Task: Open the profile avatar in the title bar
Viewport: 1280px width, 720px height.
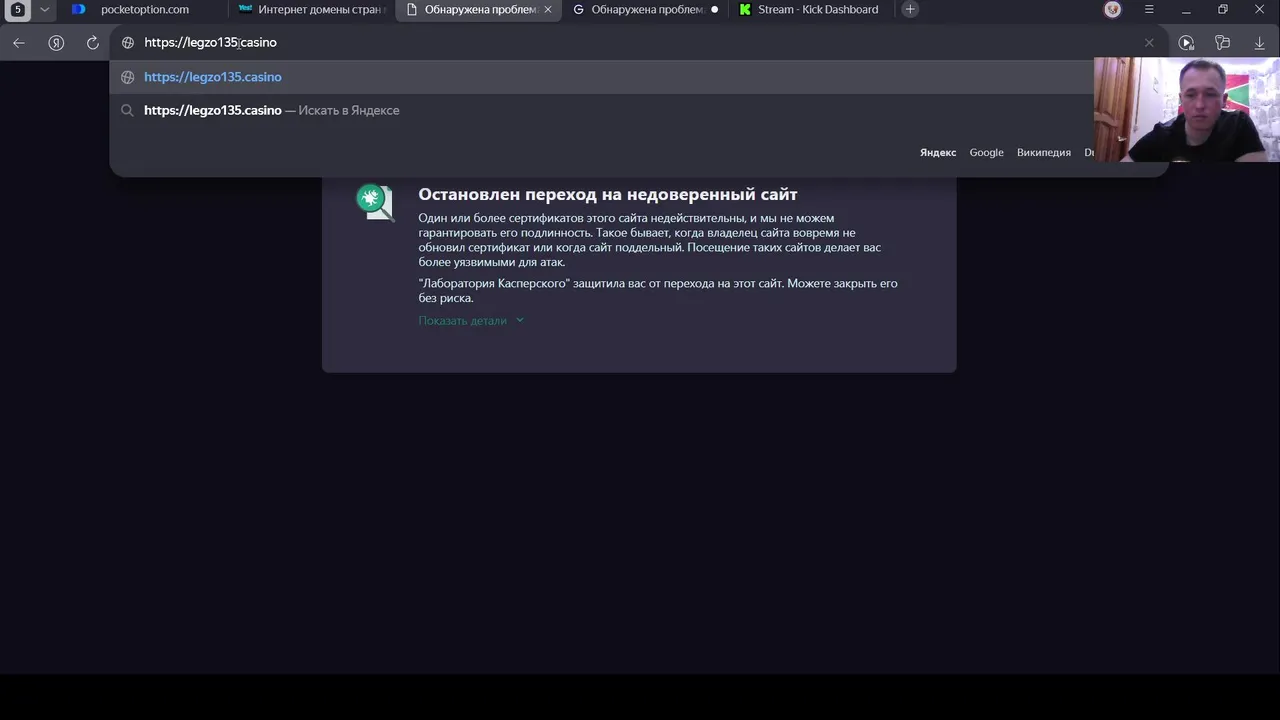Action: pyautogui.click(x=1113, y=10)
